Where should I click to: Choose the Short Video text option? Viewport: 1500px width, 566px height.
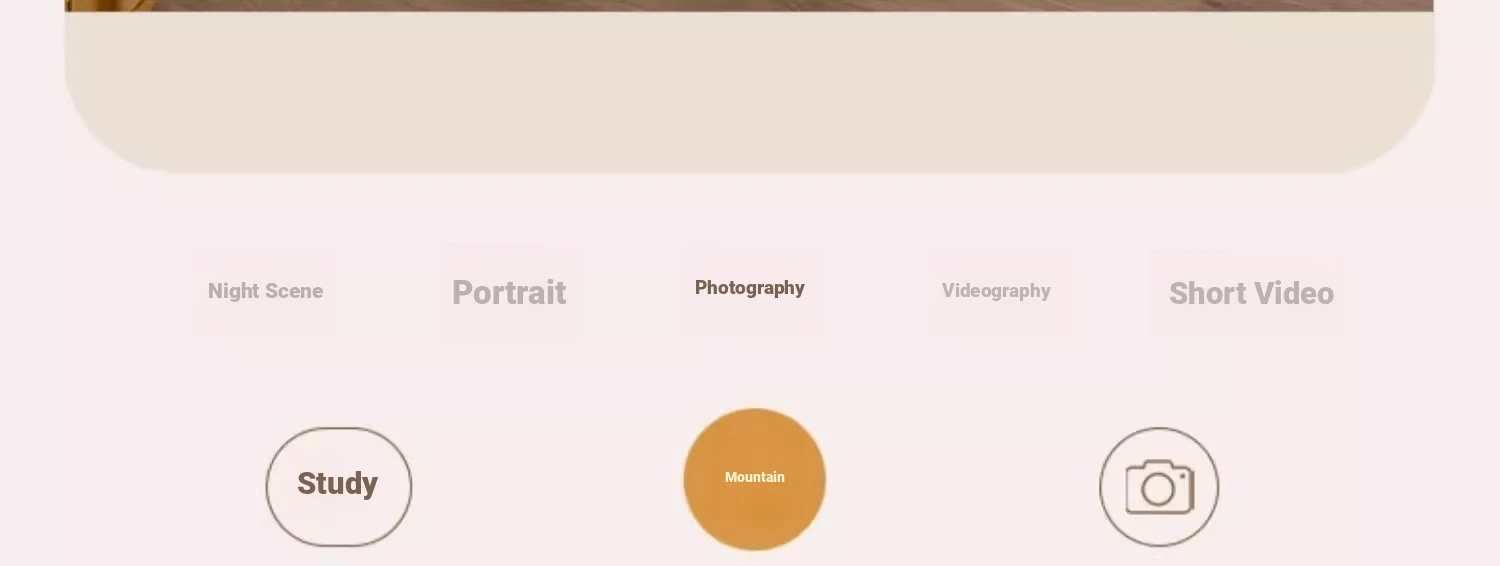tap(1251, 293)
